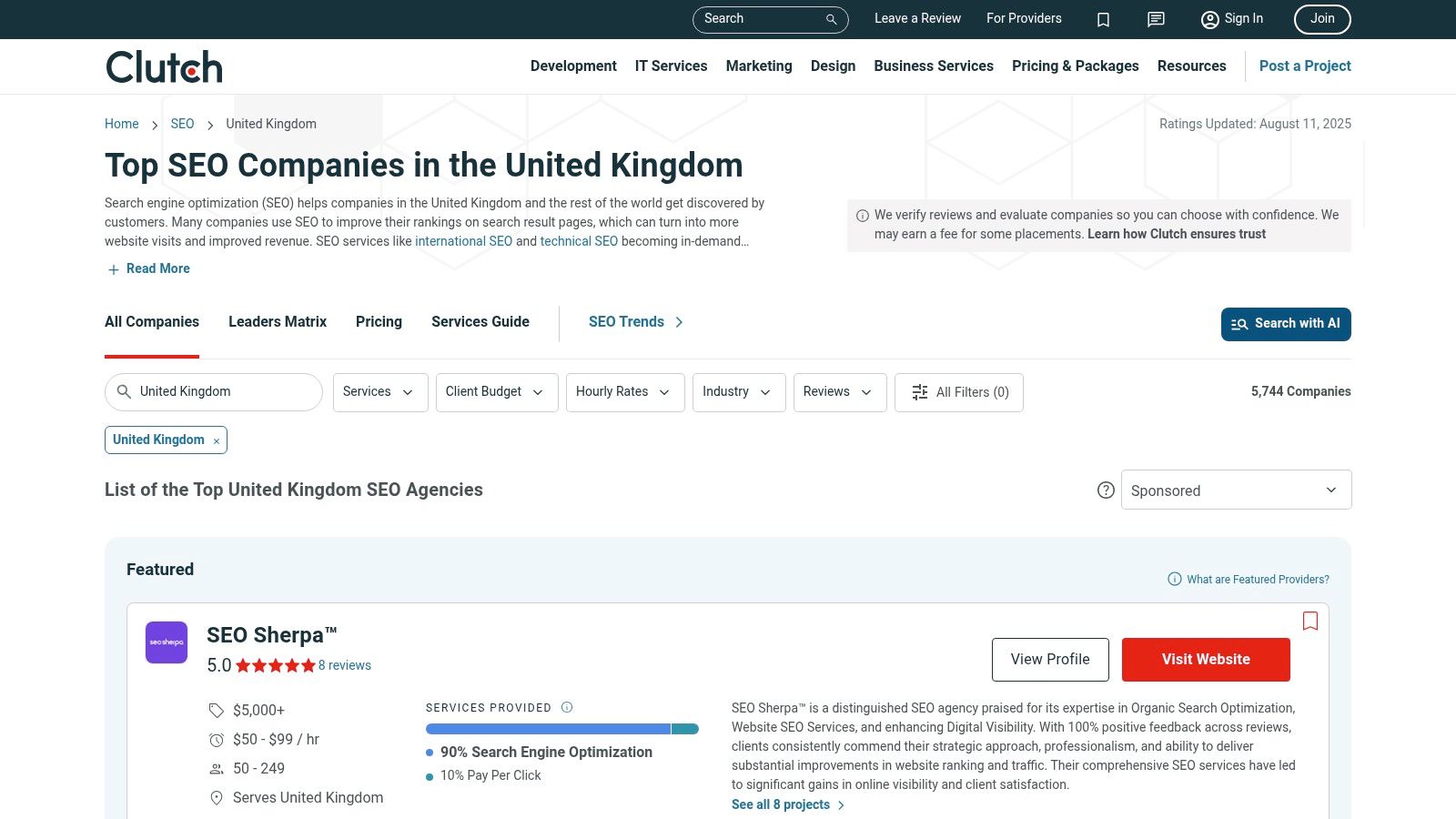This screenshot has width=1456, height=819.
Task: Click the Sign In account icon
Action: pyautogui.click(x=1209, y=18)
